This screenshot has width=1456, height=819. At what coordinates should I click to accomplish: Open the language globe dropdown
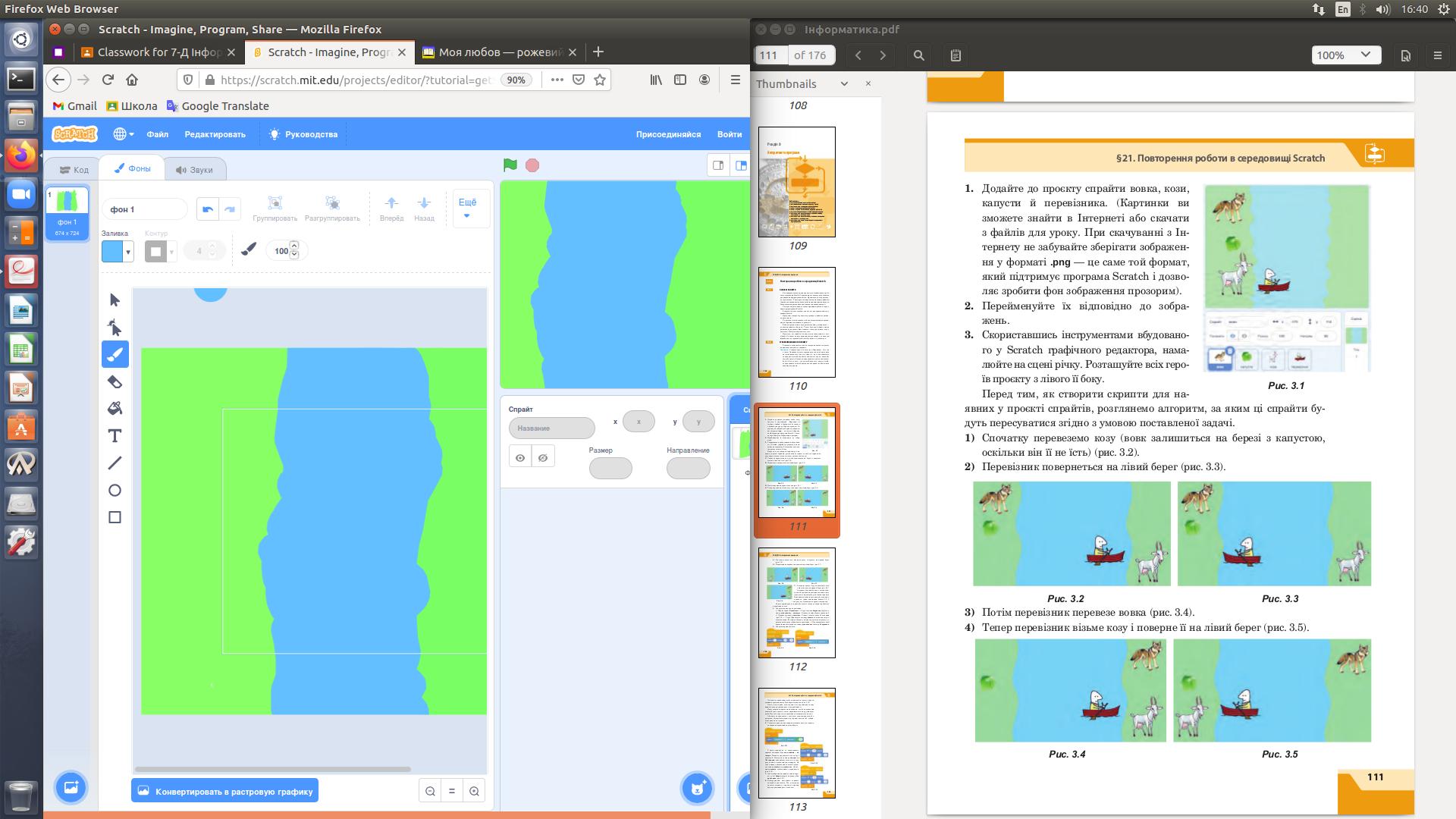tap(123, 134)
